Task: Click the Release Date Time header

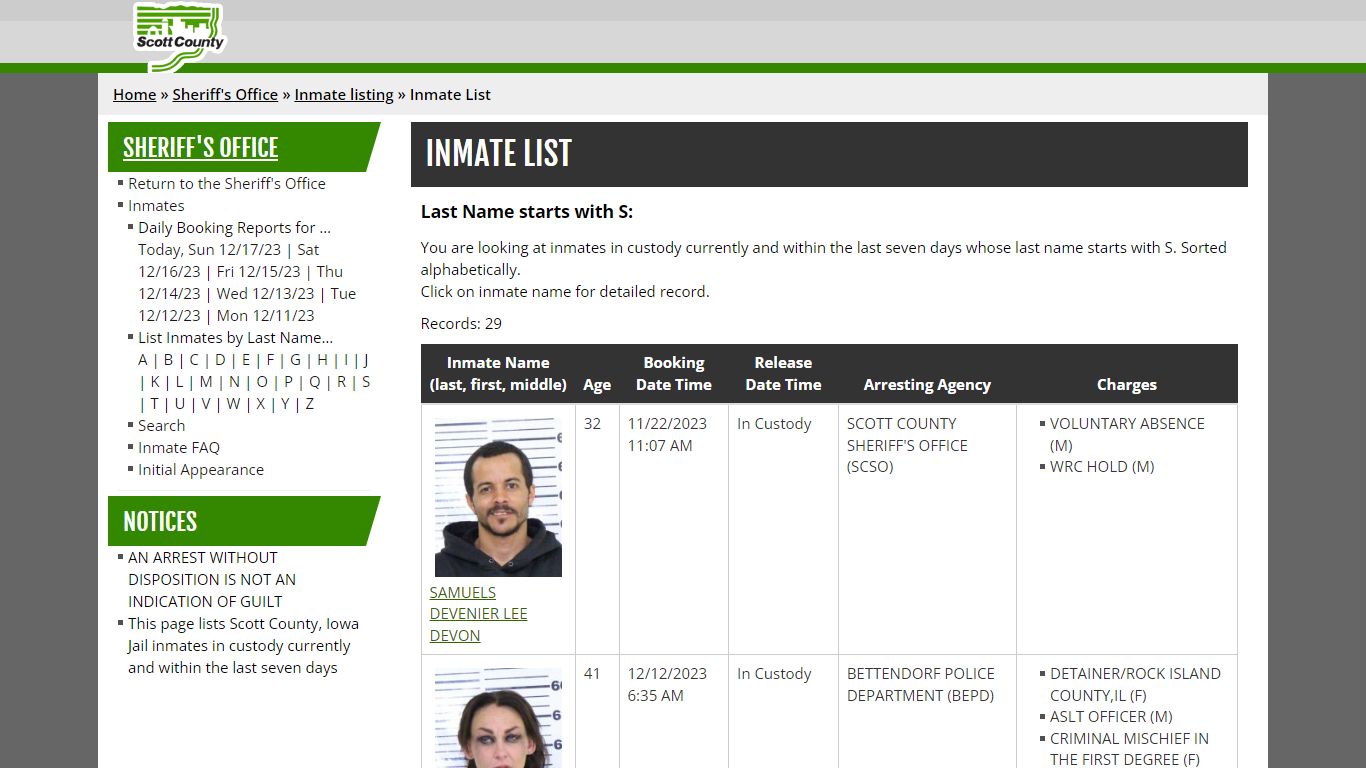Action: coord(783,374)
